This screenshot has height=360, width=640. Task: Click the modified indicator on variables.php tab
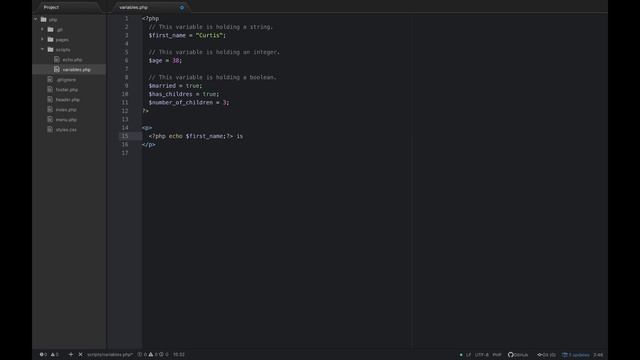click(182, 7)
